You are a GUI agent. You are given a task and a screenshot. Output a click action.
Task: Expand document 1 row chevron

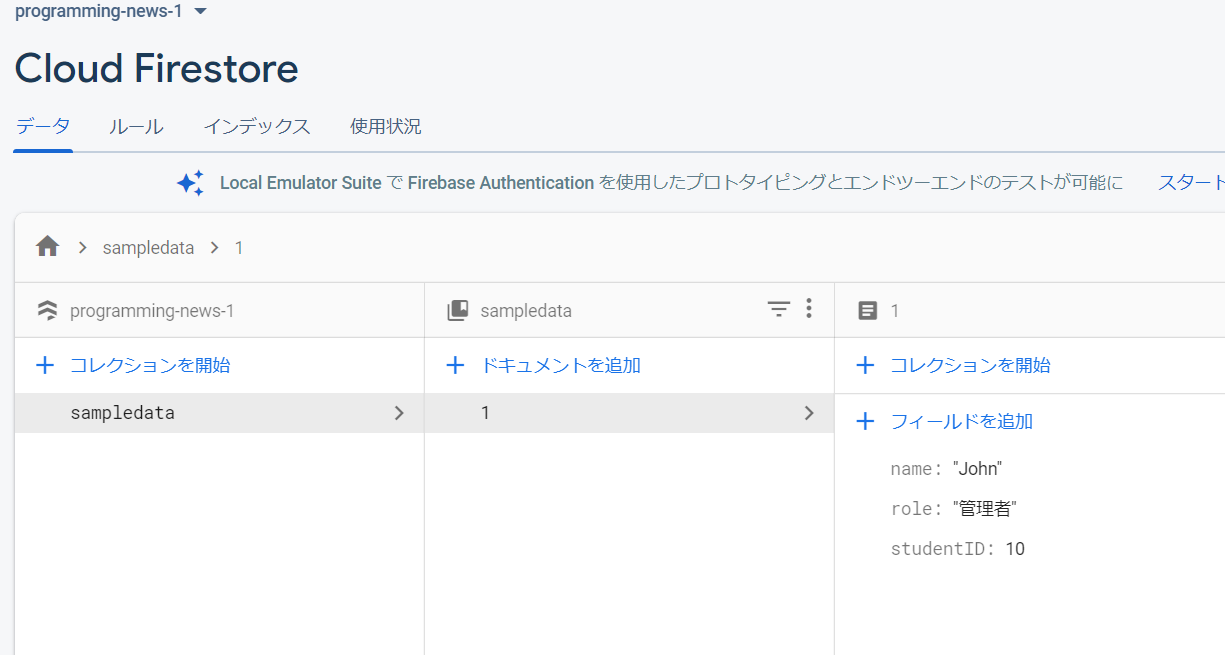(x=809, y=413)
